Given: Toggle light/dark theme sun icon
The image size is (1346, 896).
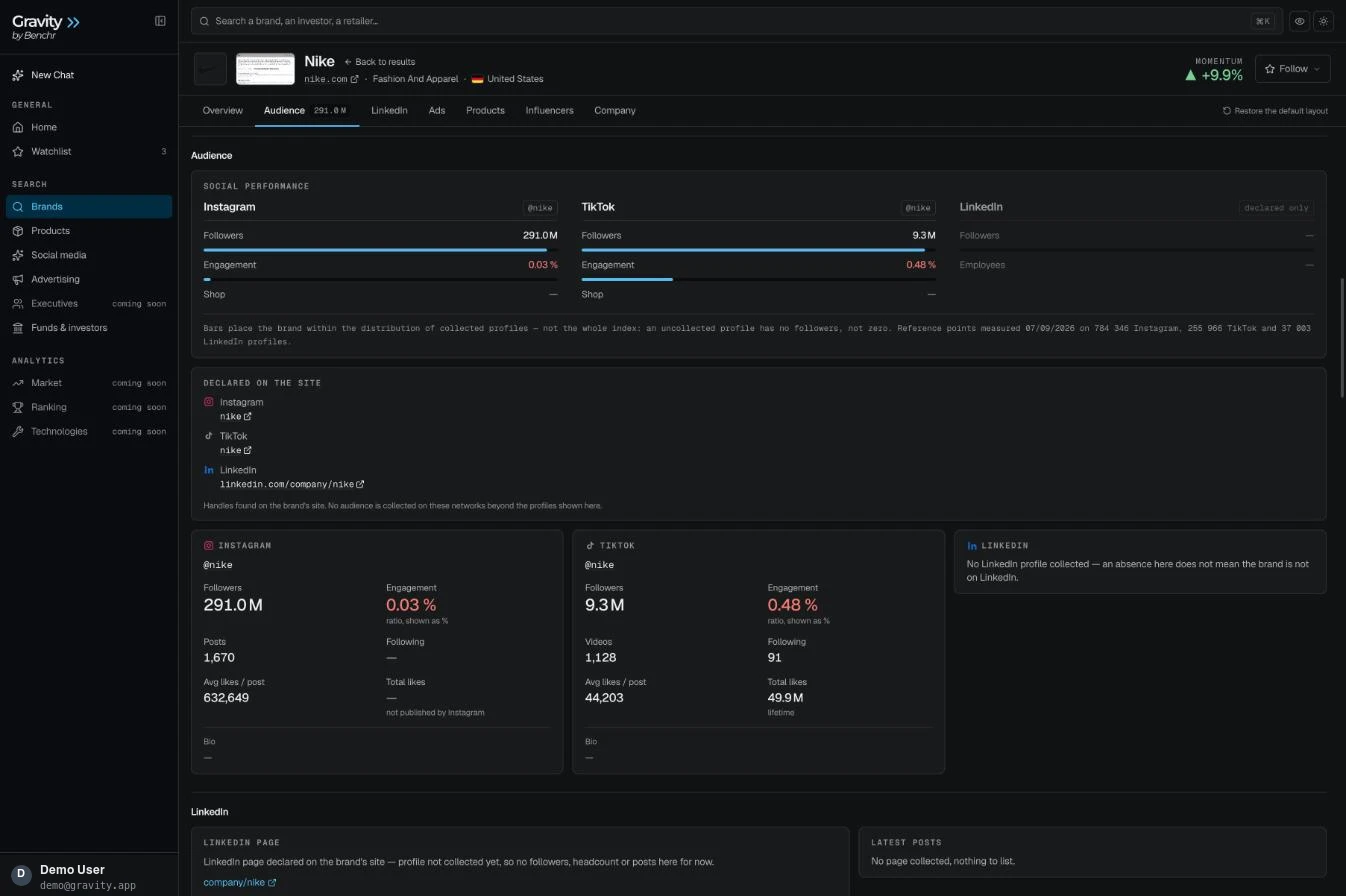Looking at the screenshot, I should pos(1324,21).
